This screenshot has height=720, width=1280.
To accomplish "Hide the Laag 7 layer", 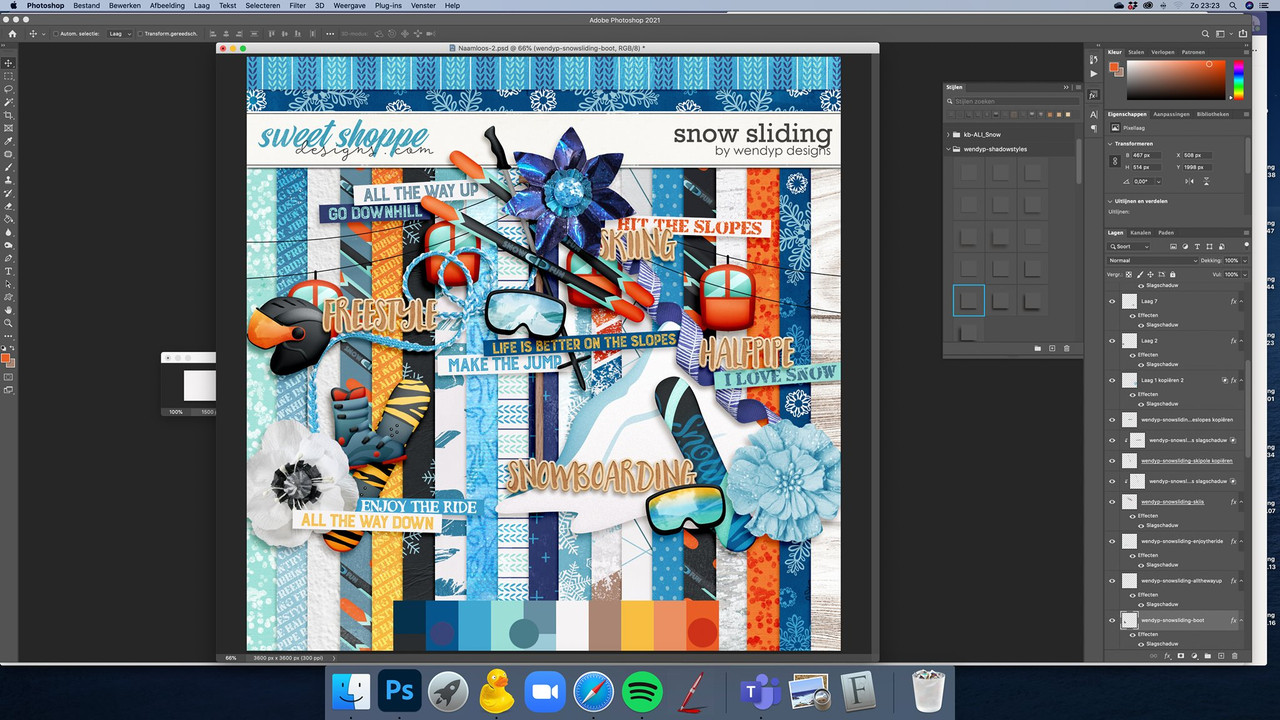I will point(1112,301).
